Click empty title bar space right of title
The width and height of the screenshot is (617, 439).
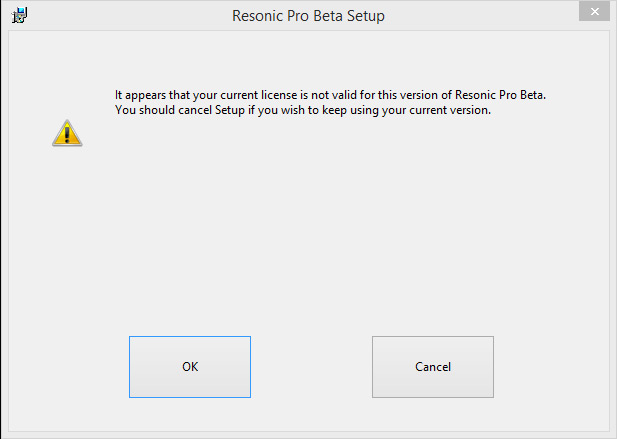click(x=480, y=17)
